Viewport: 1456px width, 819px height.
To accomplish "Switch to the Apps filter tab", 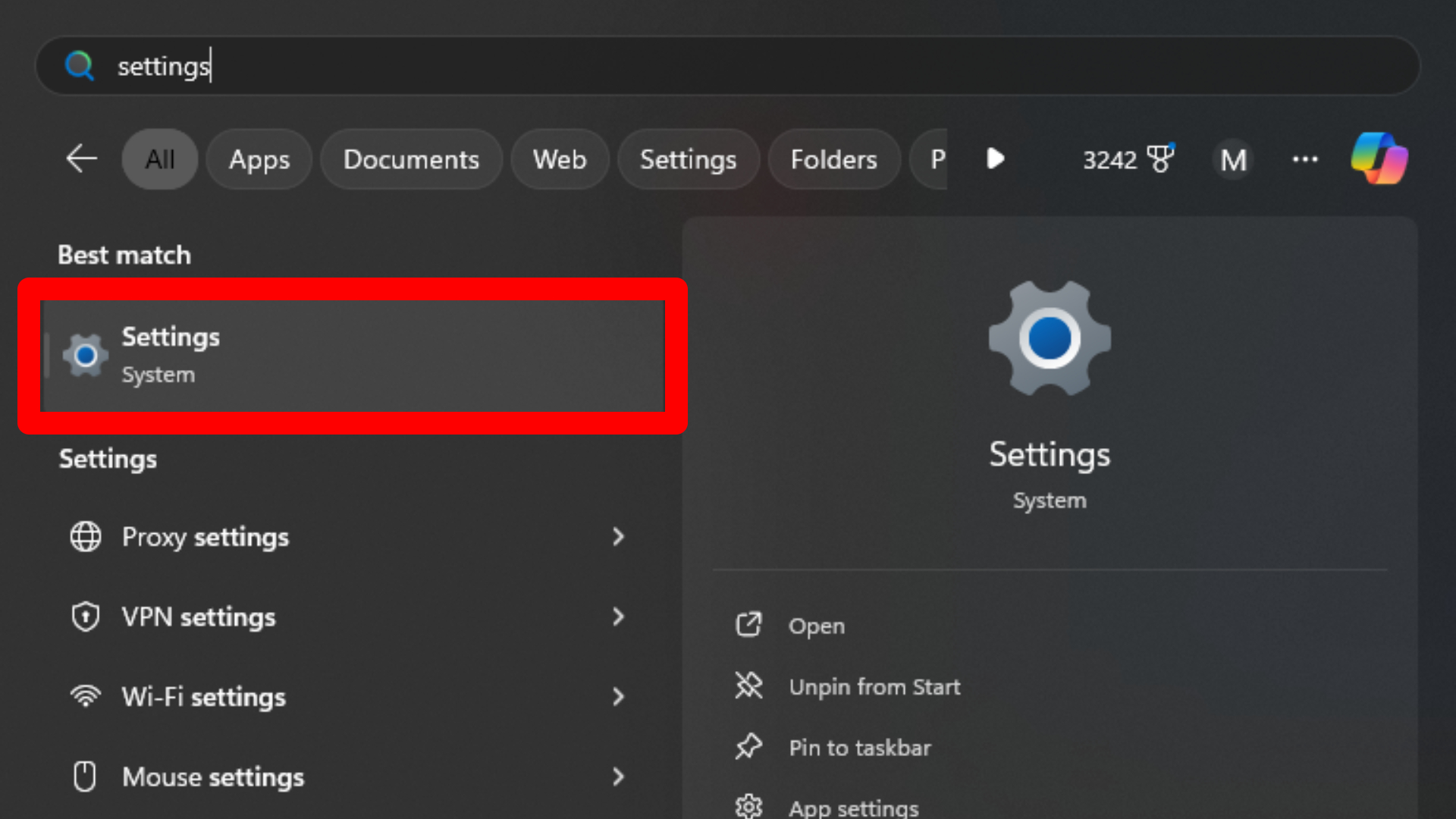I will tap(259, 159).
